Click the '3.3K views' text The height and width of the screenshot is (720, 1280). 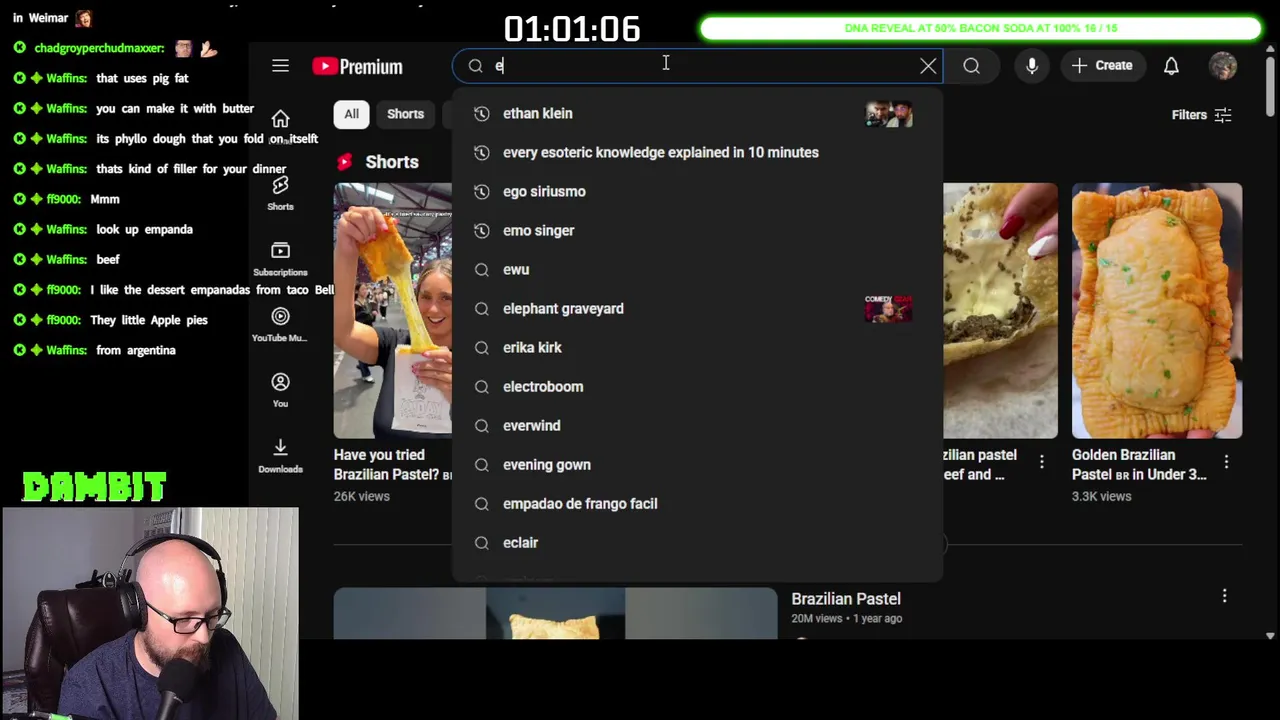click(x=1102, y=496)
